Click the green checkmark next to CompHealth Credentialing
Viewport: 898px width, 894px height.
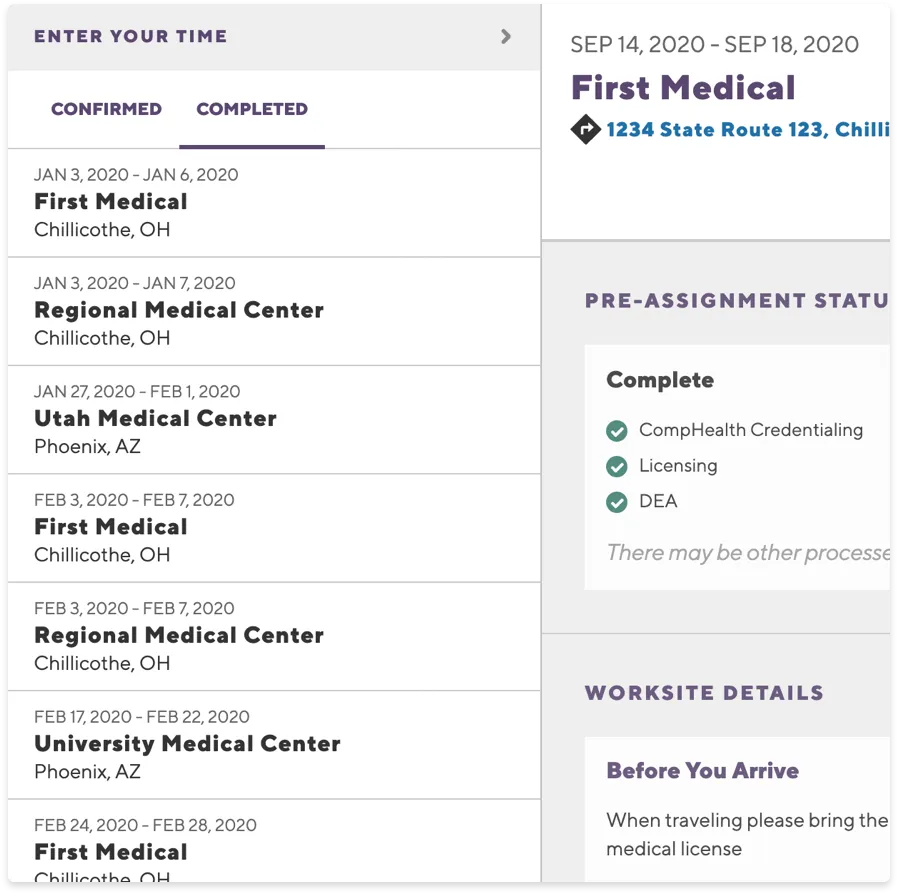(x=617, y=431)
